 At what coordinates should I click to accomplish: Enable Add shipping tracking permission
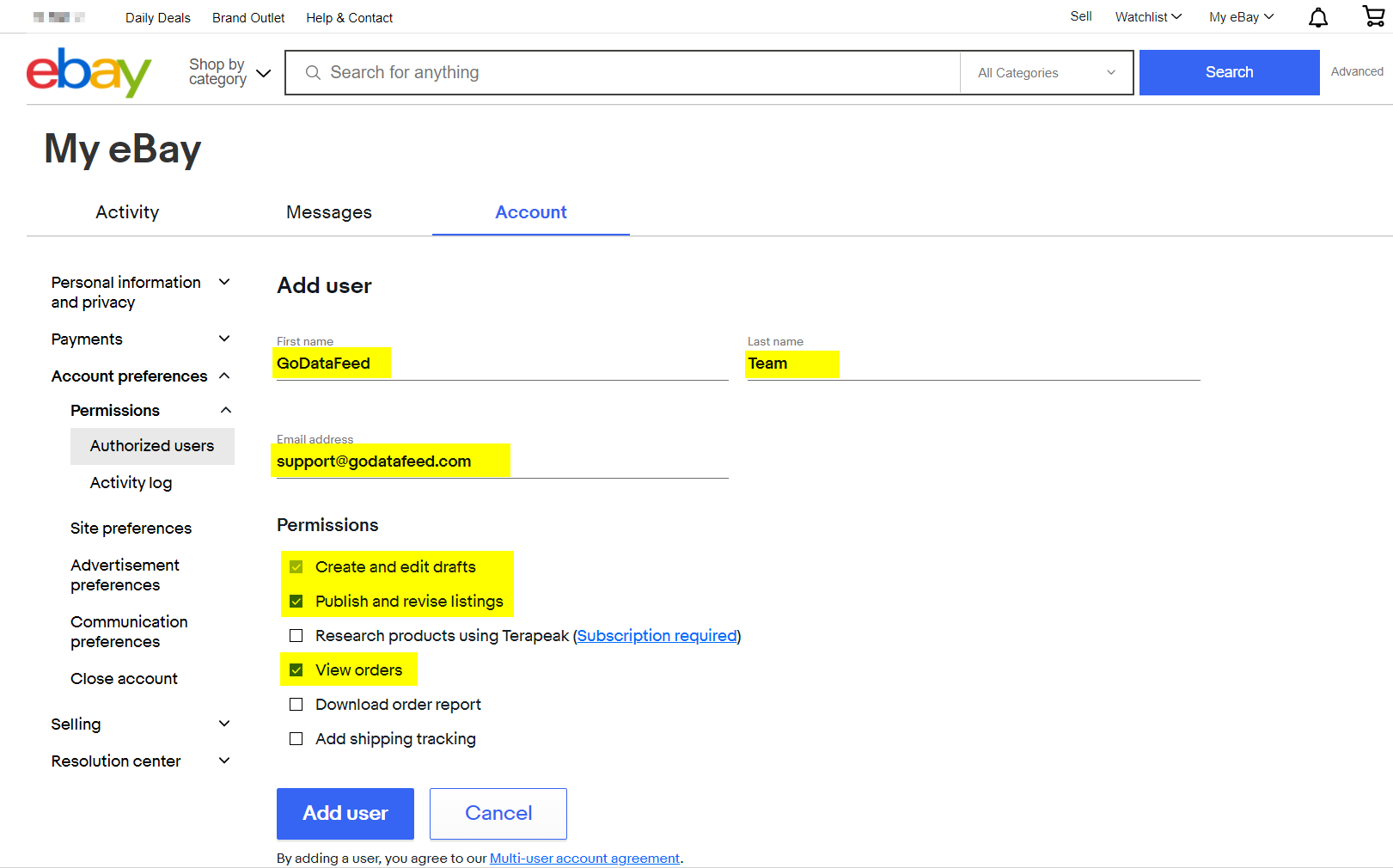point(296,739)
